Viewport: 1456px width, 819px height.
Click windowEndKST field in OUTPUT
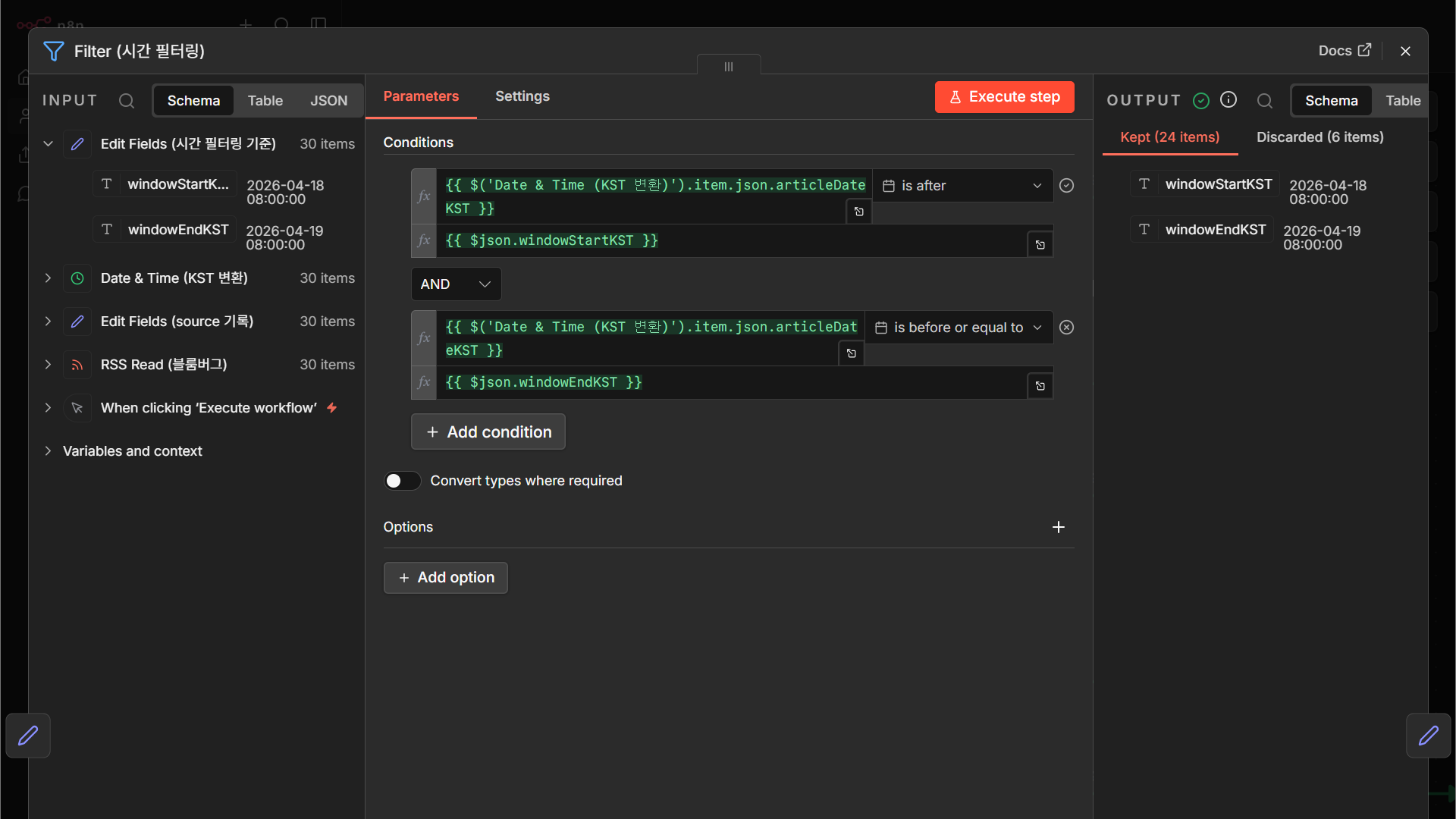1203,230
